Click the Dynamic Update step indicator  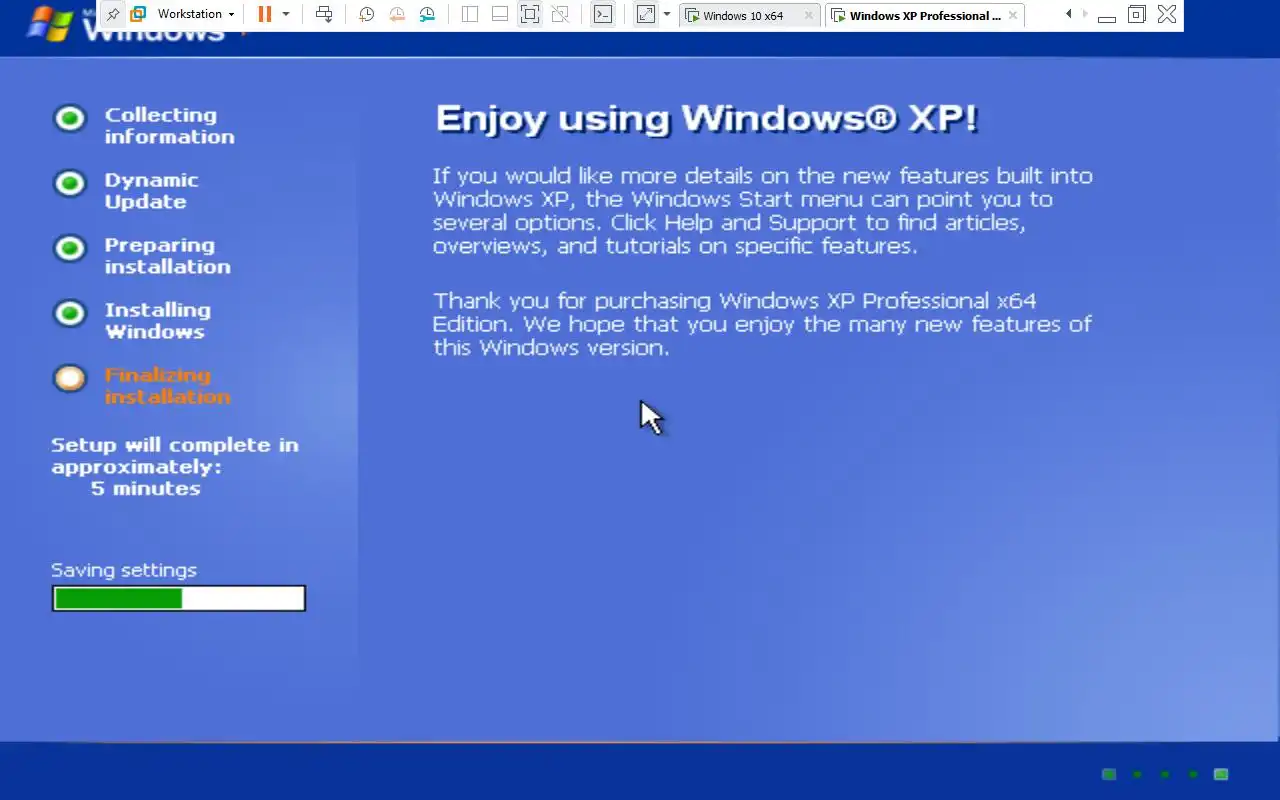click(70, 184)
